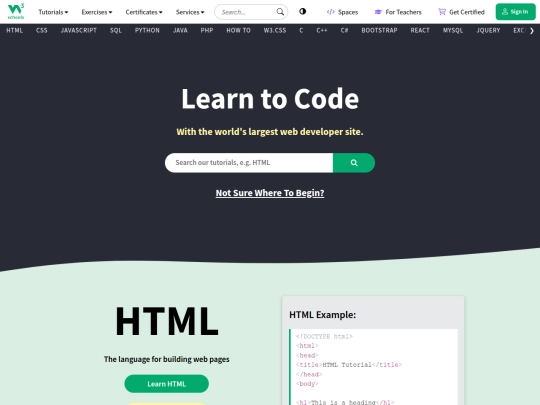
Task: Focus the 'Search our tutorials' input
Action: pyautogui.click(x=249, y=163)
